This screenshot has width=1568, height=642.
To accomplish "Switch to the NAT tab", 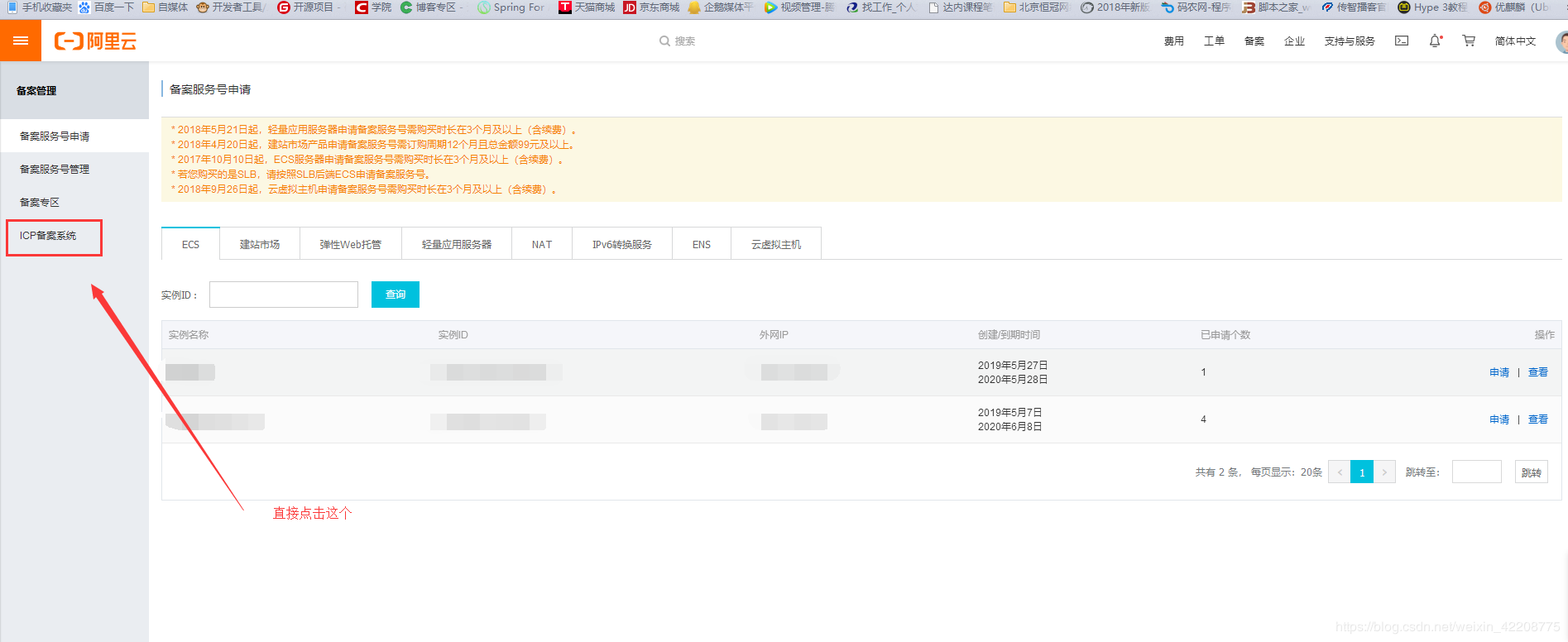I will tap(542, 244).
